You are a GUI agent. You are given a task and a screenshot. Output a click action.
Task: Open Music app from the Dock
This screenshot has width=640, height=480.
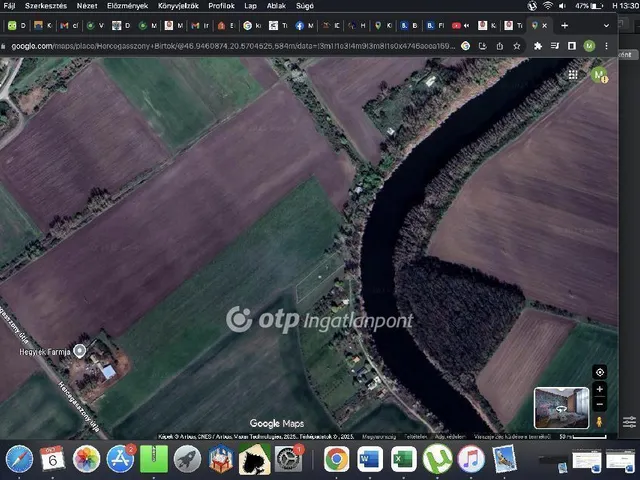[x=471, y=459]
